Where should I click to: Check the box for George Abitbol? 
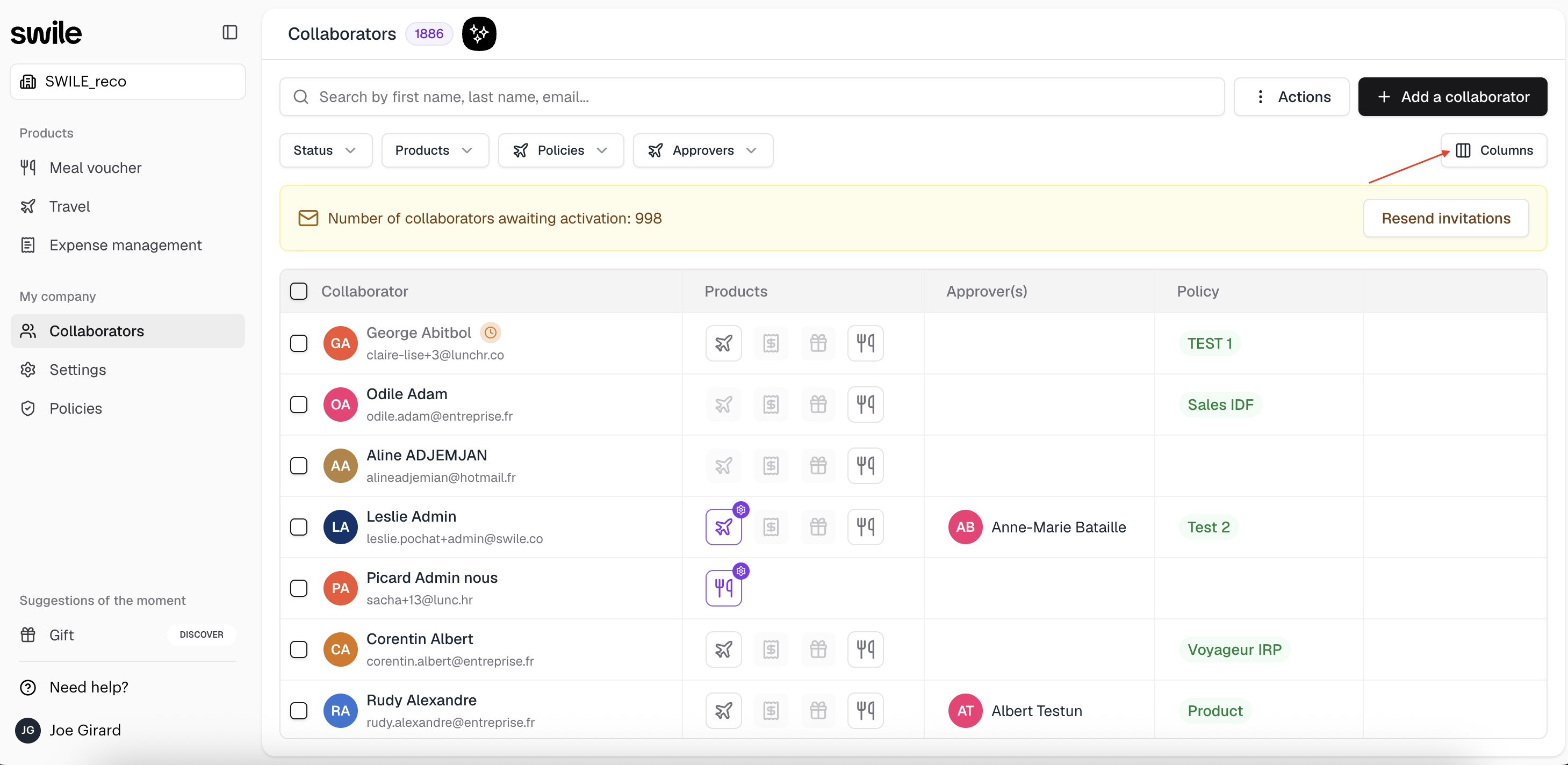click(x=298, y=343)
